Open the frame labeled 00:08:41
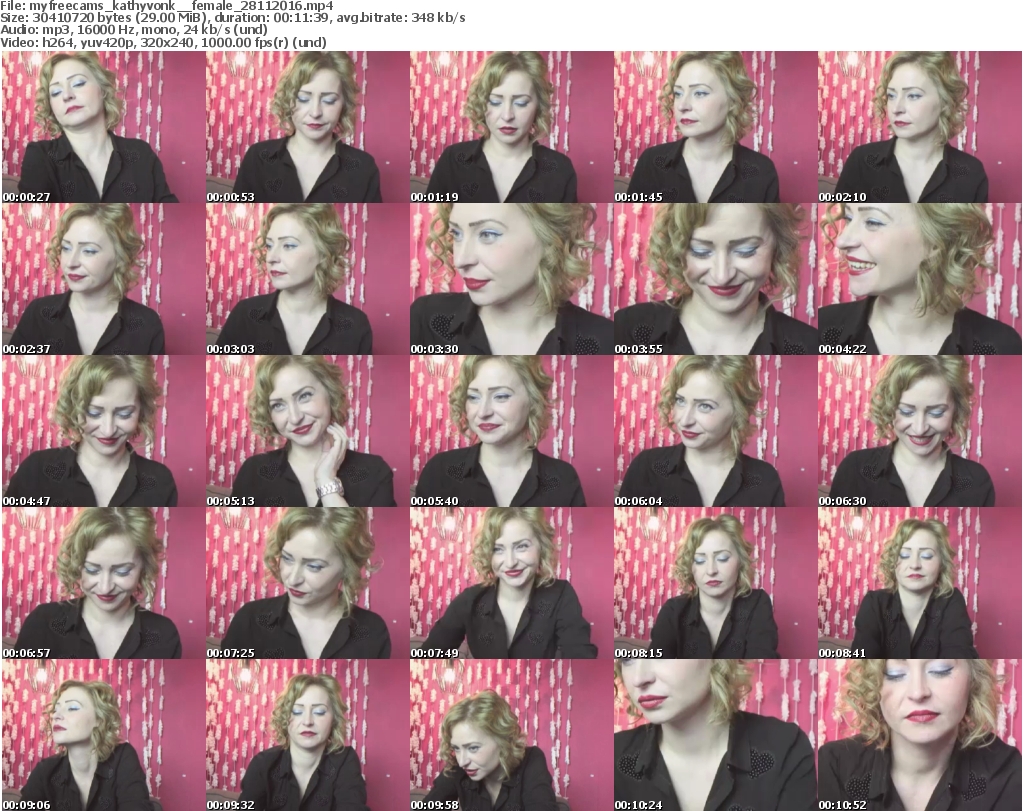 coord(919,583)
